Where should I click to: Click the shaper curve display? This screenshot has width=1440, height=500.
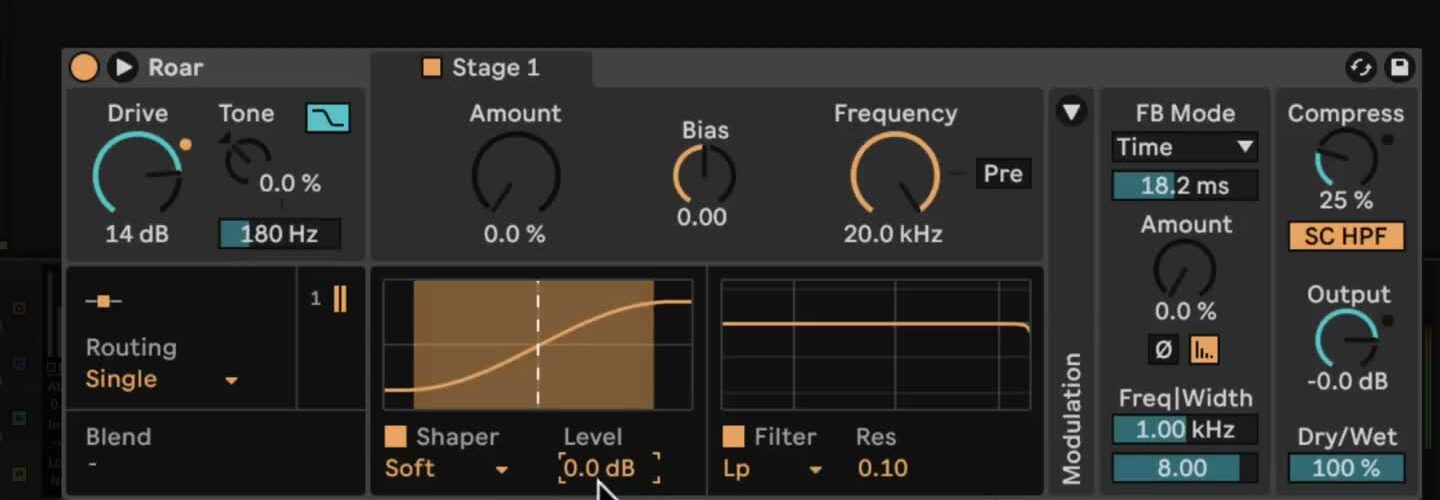[538, 345]
